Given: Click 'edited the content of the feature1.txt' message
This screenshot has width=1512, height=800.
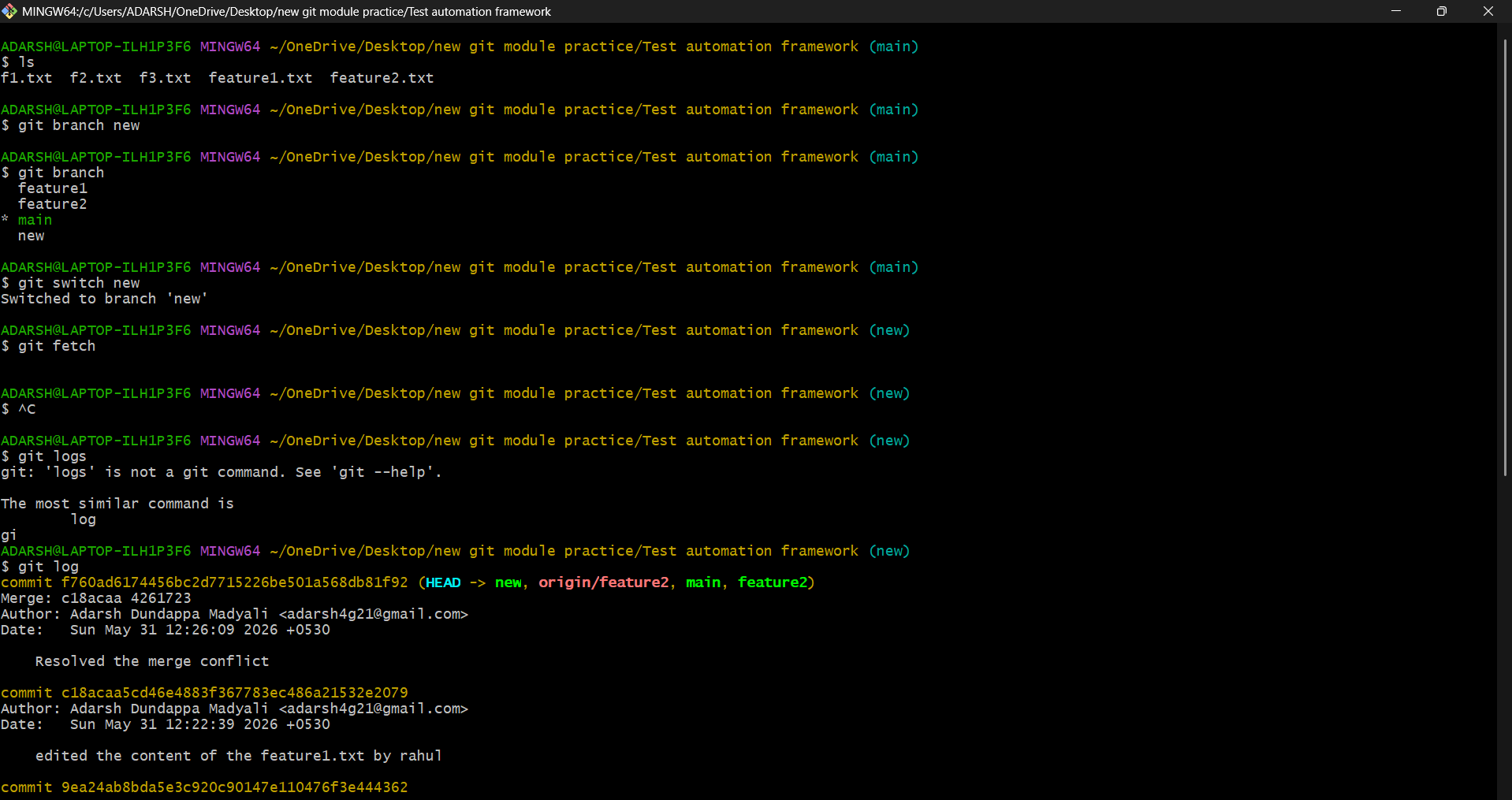Looking at the screenshot, I should (x=239, y=756).
